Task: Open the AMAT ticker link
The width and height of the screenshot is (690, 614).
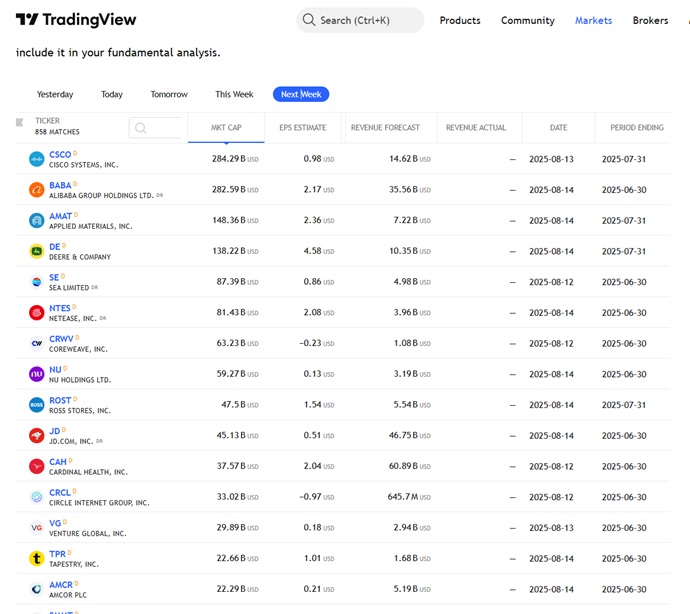Action: tap(60, 216)
